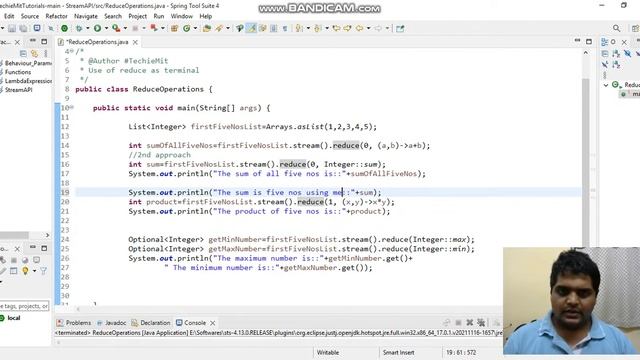Screen dimensions: 640x360
Task: Click the toolbar search magnifier icon
Action: [x=616, y=28]
